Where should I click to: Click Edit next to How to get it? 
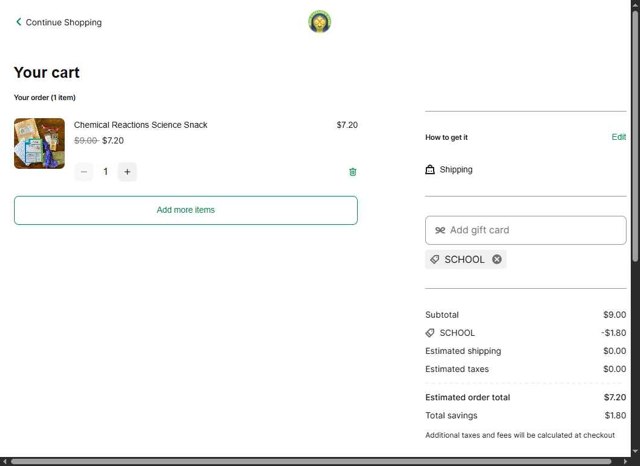[619, 137]
